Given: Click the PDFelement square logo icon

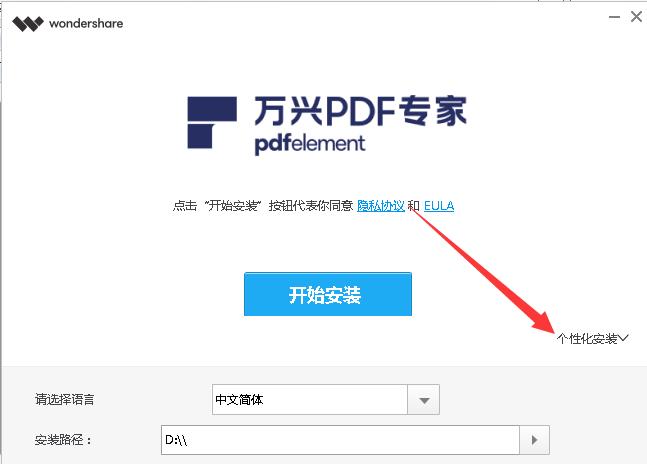Looking at the screenshot, I should [x=212, y=122].
